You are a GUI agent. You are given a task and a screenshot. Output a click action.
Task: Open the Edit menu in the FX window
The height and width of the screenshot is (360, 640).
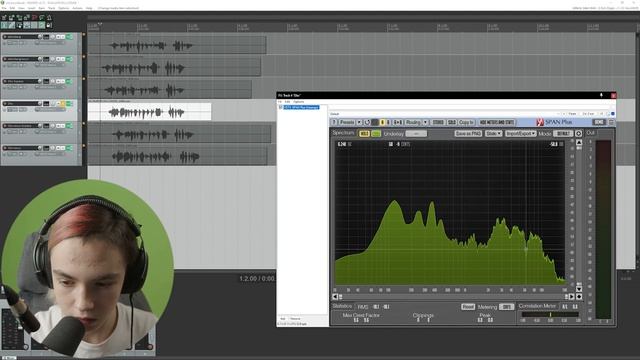[287, 102]
